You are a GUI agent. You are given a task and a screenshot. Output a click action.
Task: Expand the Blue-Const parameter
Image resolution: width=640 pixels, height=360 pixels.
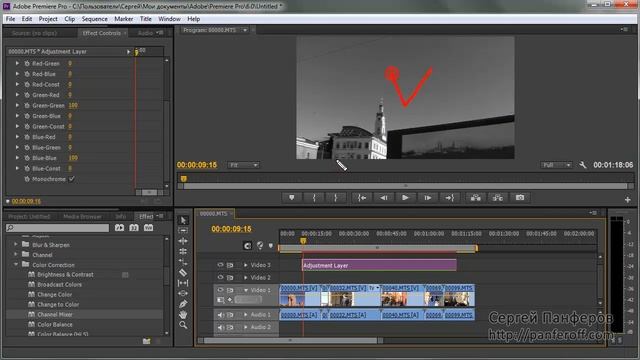(x=17, y=168)
